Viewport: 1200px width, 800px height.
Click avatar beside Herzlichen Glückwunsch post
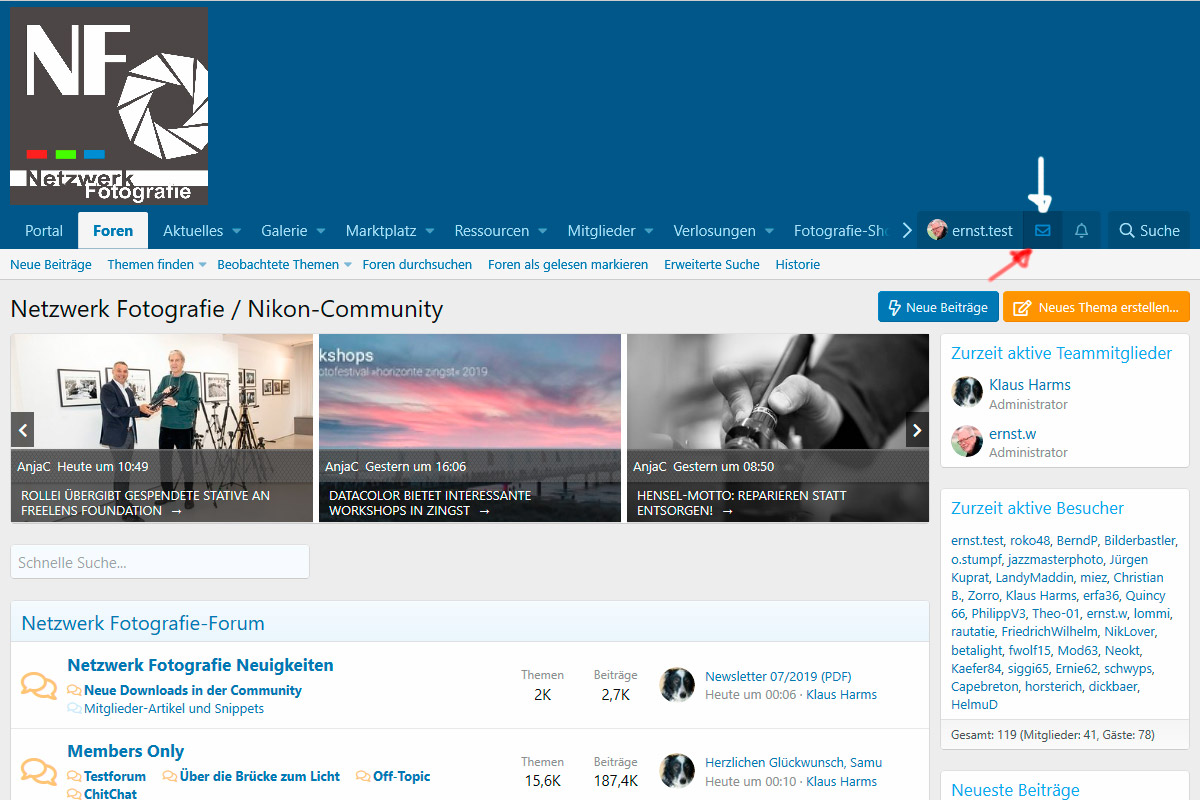pos(677,771)
